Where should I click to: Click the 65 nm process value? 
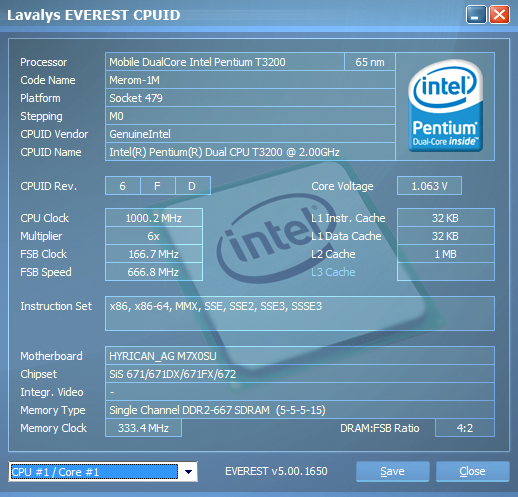click(370, 62)
